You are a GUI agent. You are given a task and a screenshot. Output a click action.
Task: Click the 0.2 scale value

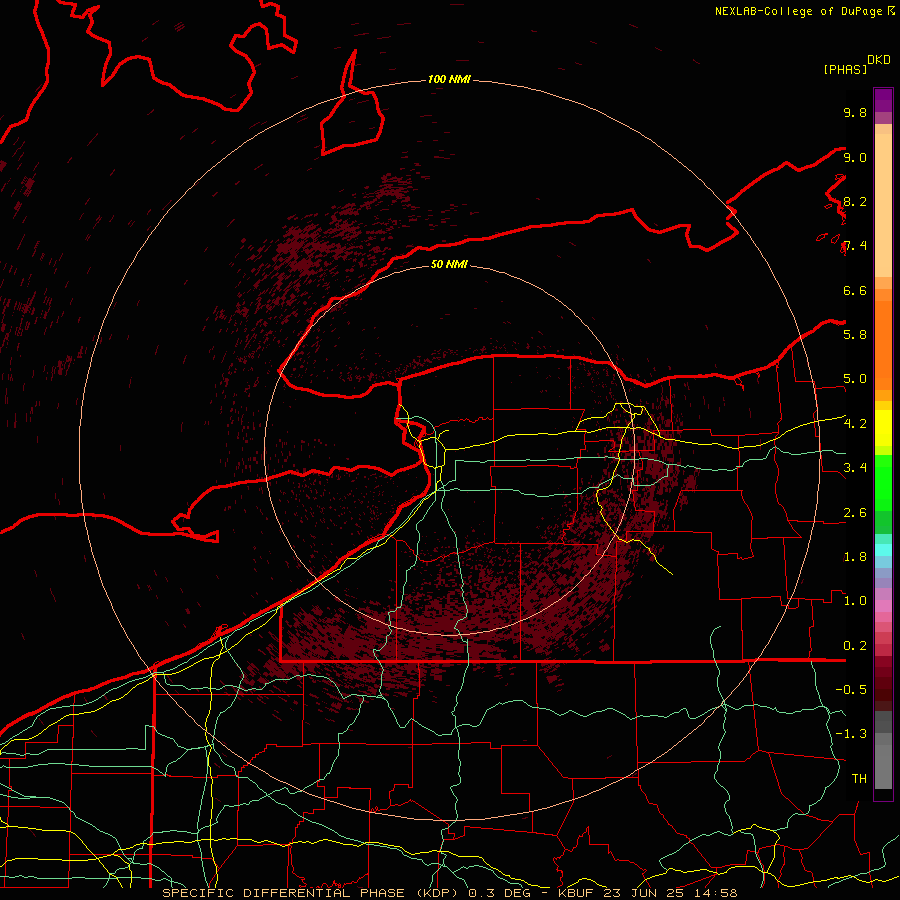pos(855,646)
